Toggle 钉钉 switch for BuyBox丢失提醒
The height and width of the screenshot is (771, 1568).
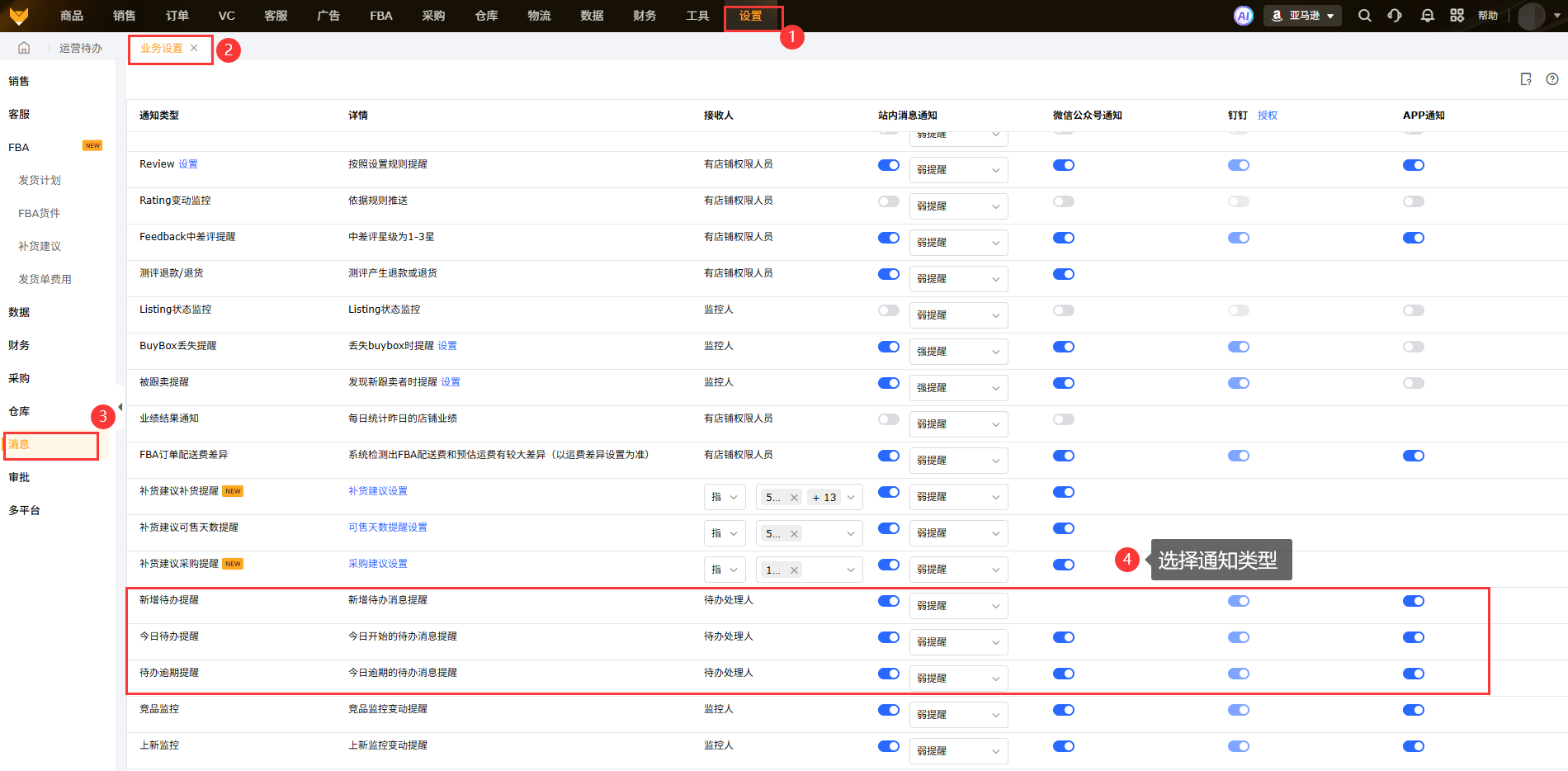click(1239, 347)
